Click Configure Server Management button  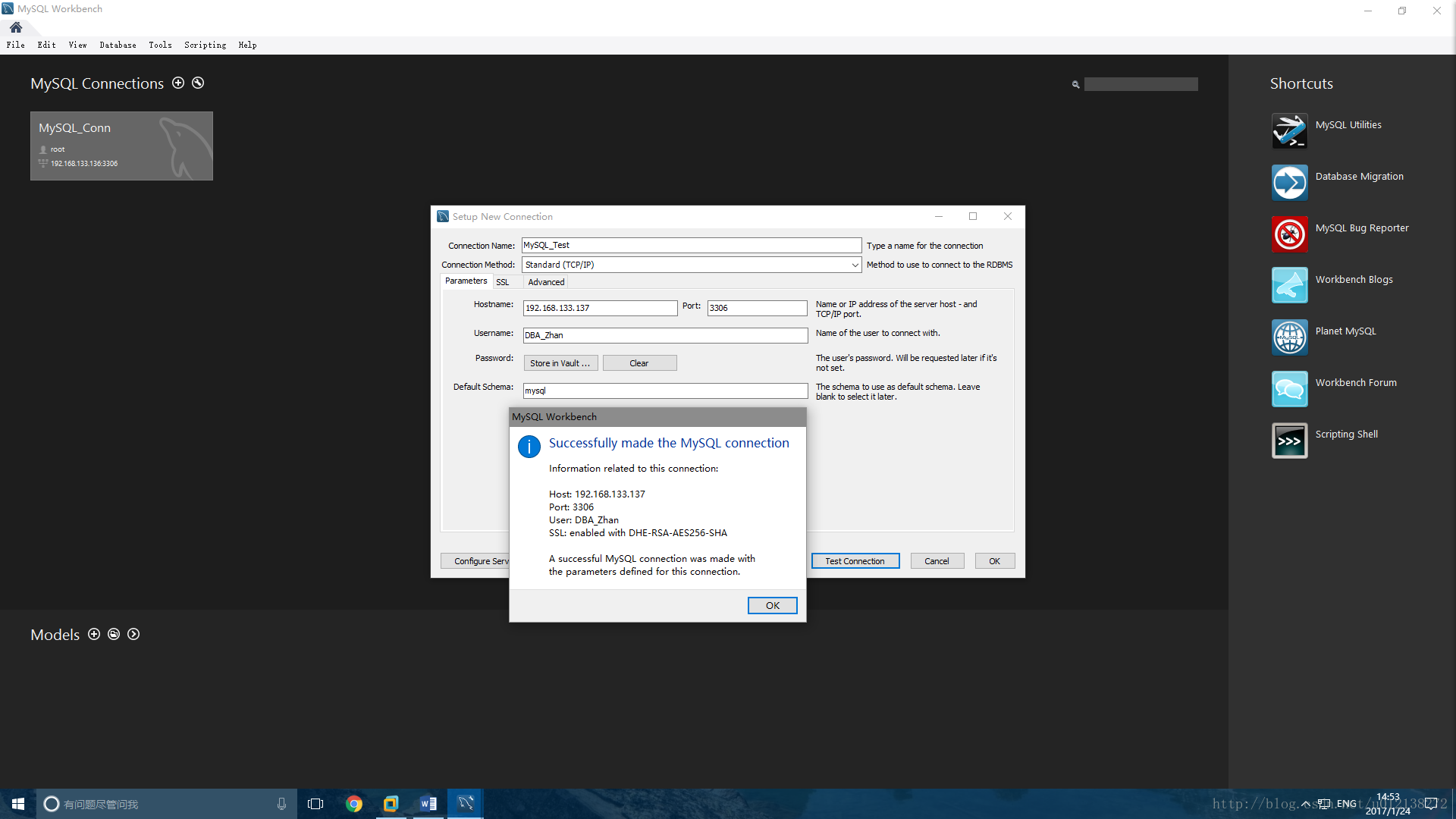coord(475,561)
